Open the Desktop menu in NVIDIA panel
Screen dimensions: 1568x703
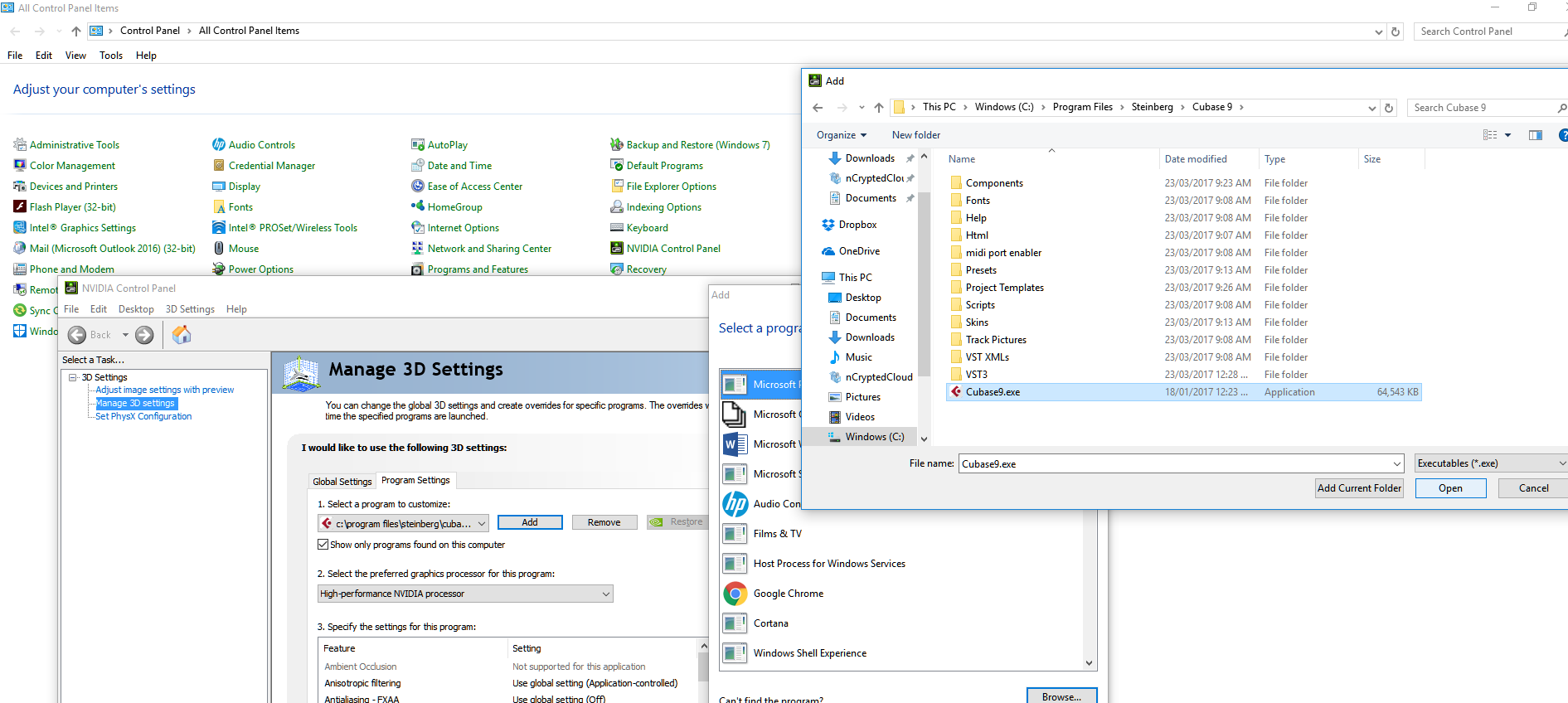tap(136, 309)
